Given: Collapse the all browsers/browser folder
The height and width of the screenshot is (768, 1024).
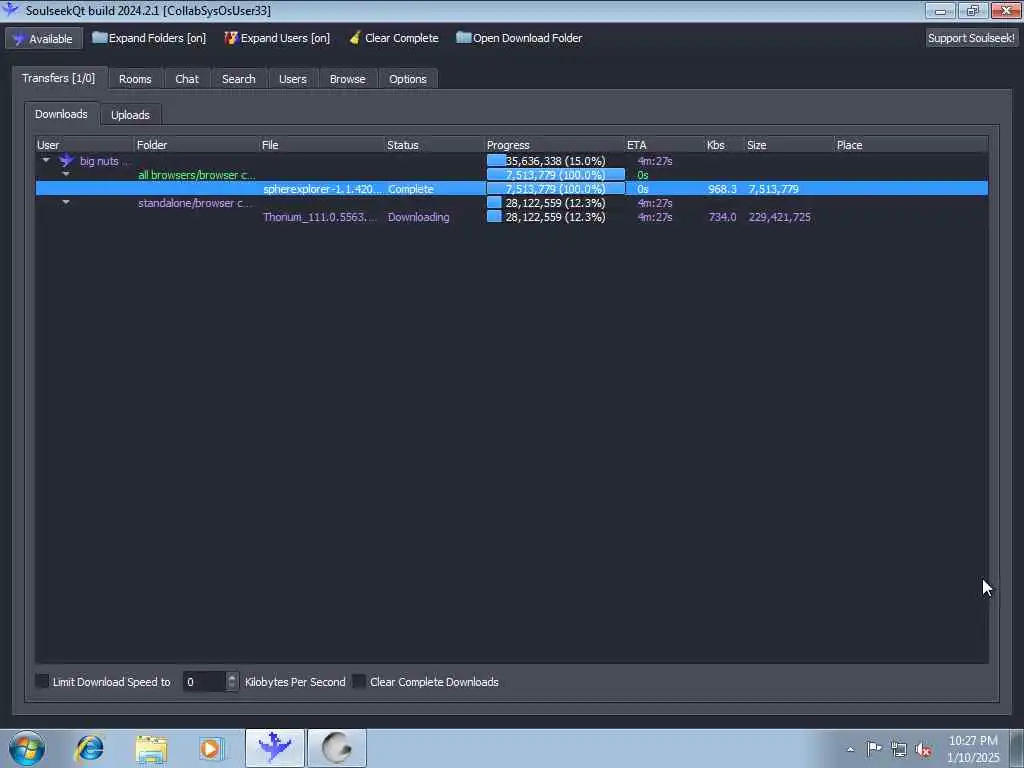Looking at the screenshot, I should (x=66, y=174).
